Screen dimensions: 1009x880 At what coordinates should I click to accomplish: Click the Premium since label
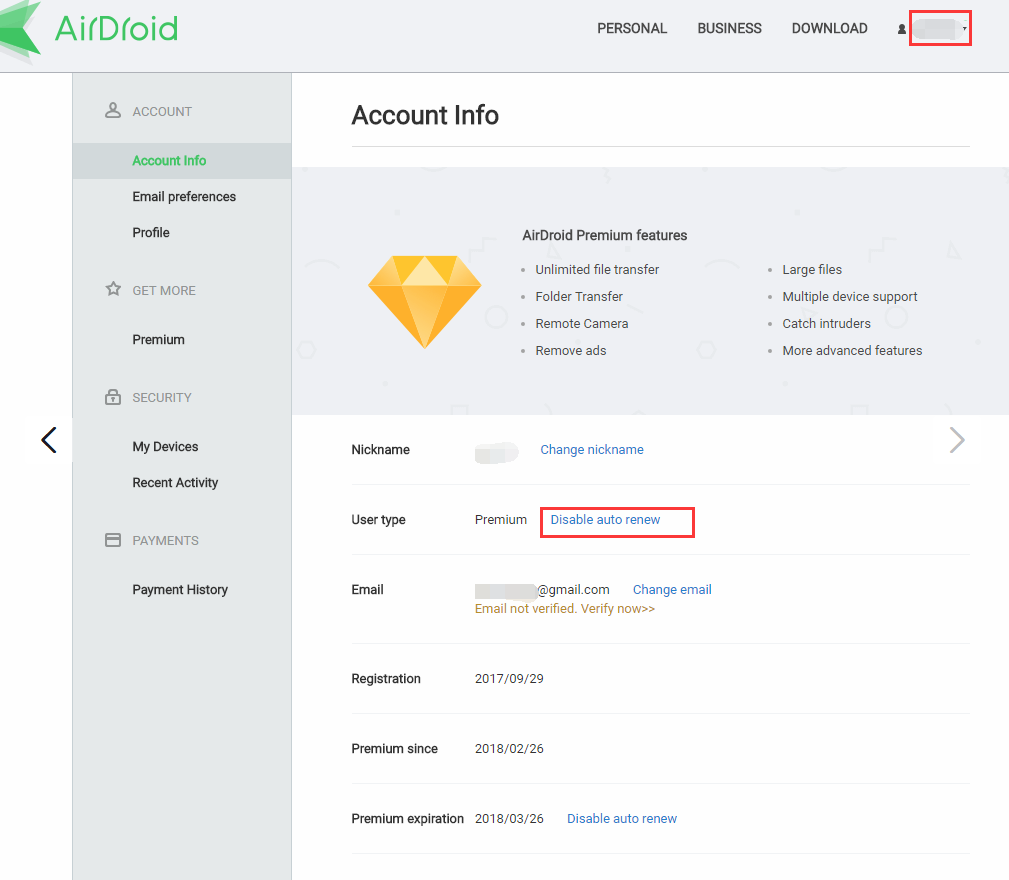394,748
